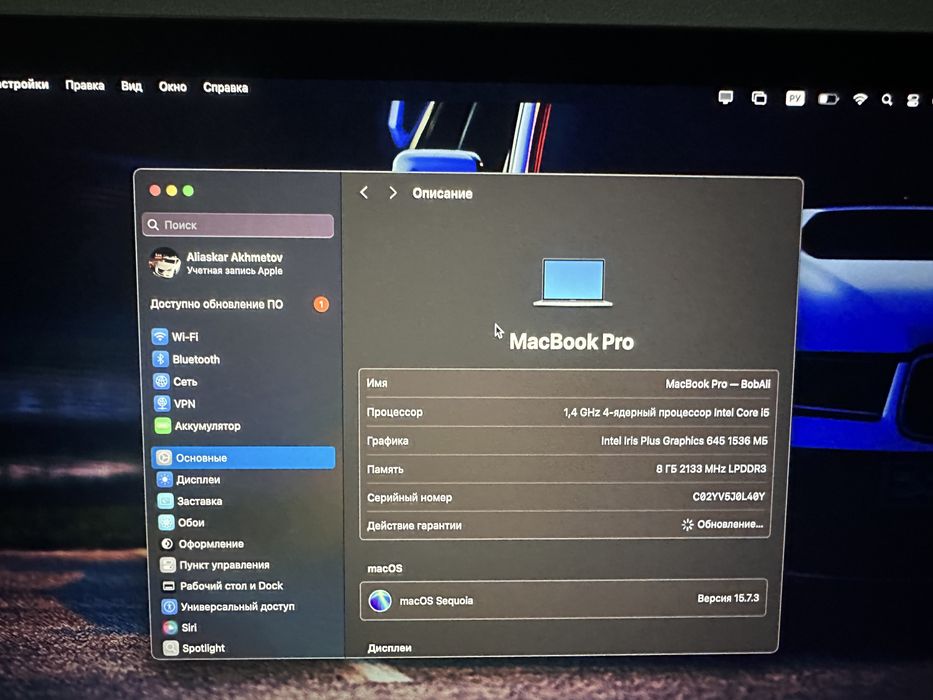Open Доступно обновление ПО notification

pyautogui.click(x=240, y=304)
